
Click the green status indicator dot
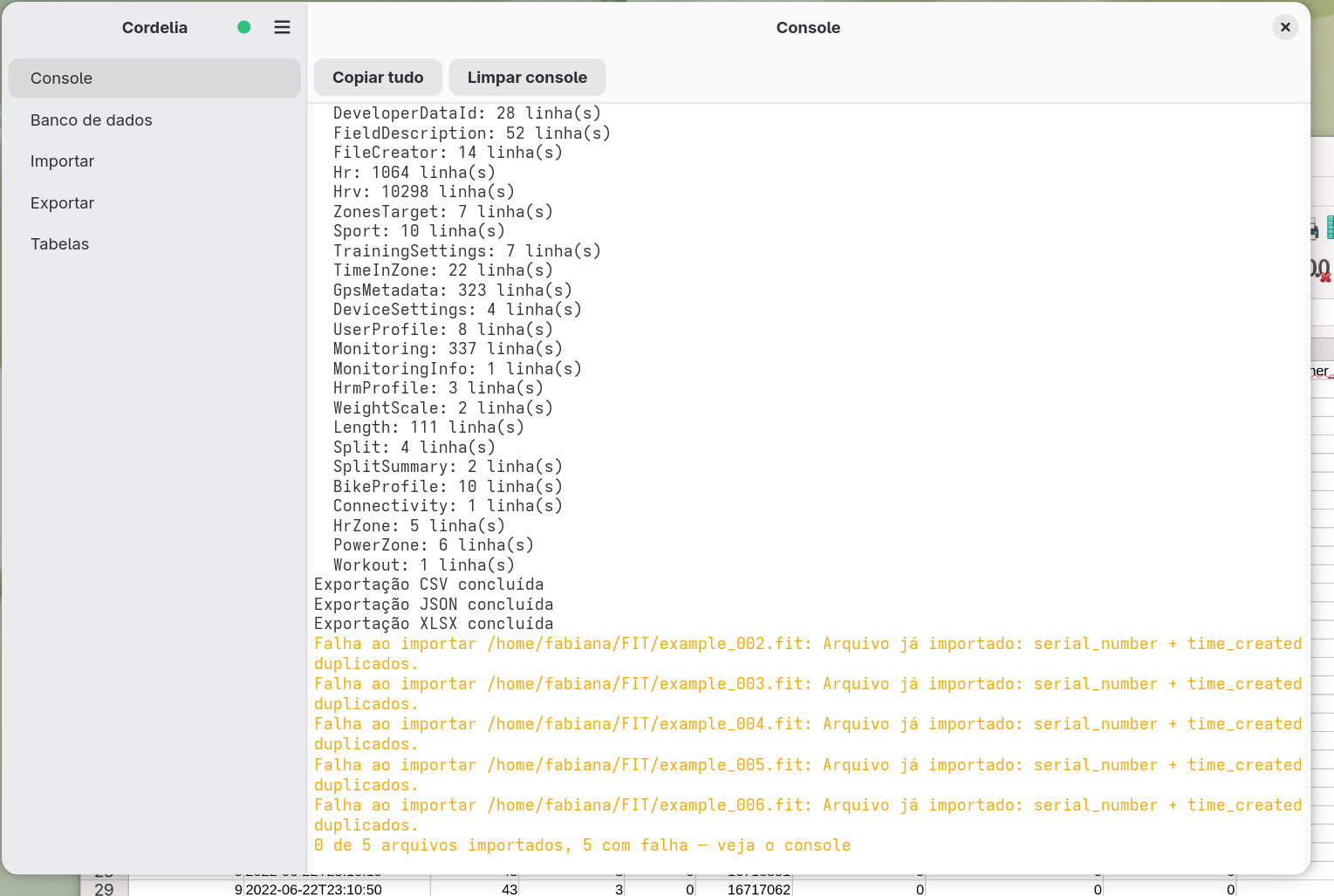(244, 27)
